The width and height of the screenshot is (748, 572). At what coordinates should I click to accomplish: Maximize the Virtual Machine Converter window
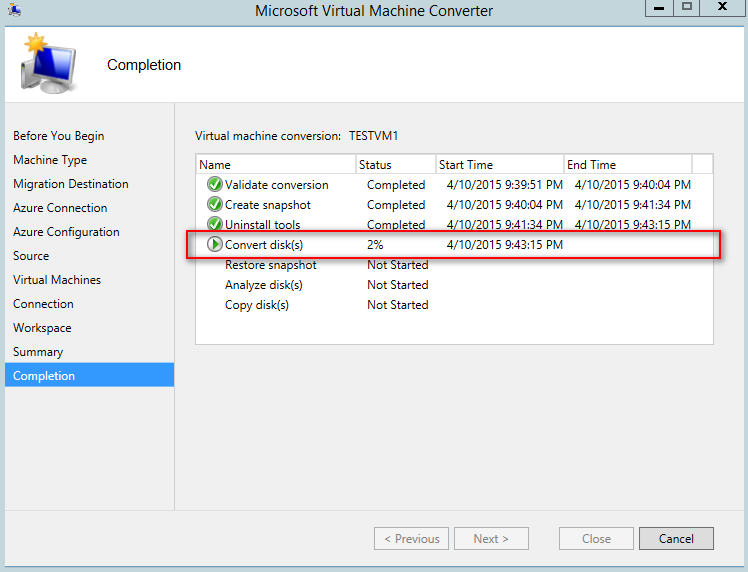point(687,8)
